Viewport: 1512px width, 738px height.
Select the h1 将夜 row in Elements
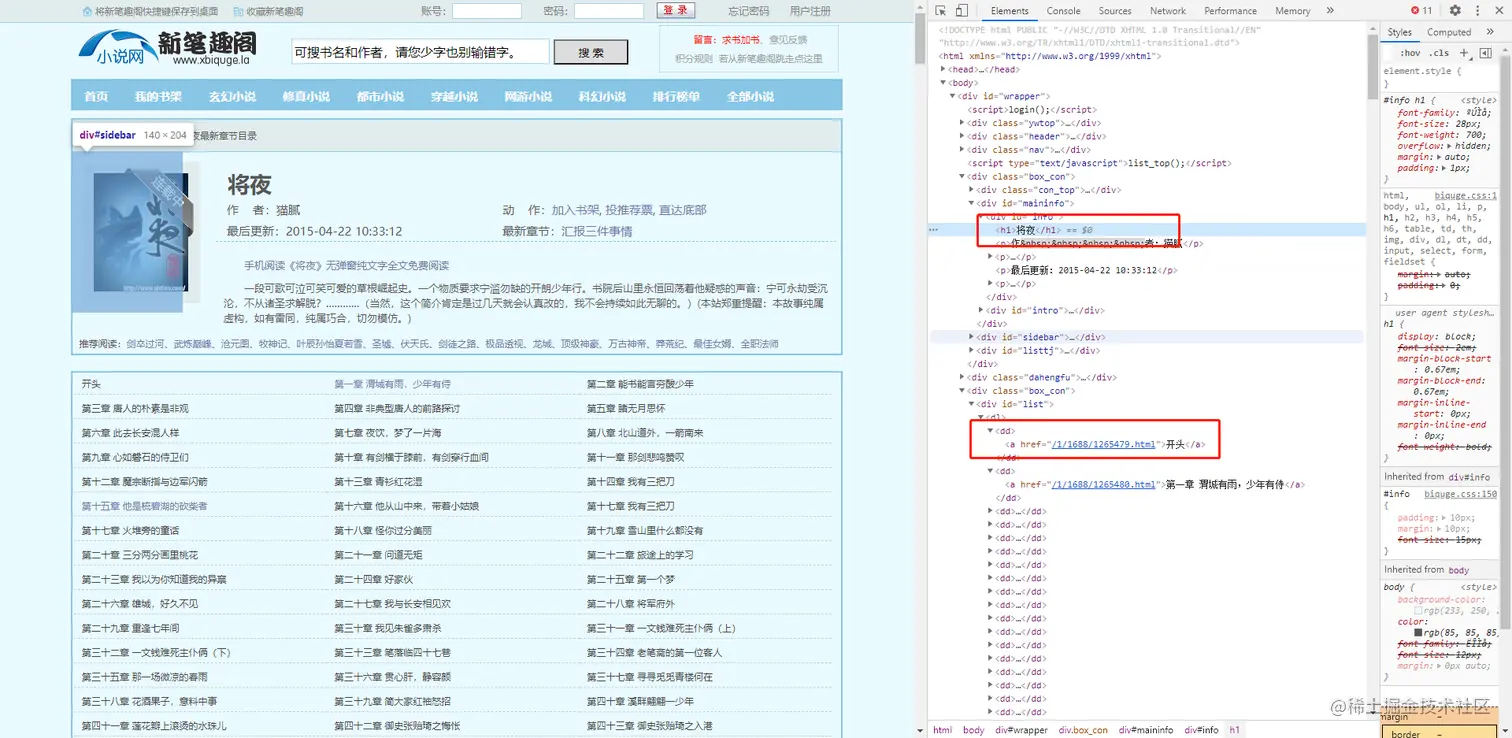coord(1147,230)
